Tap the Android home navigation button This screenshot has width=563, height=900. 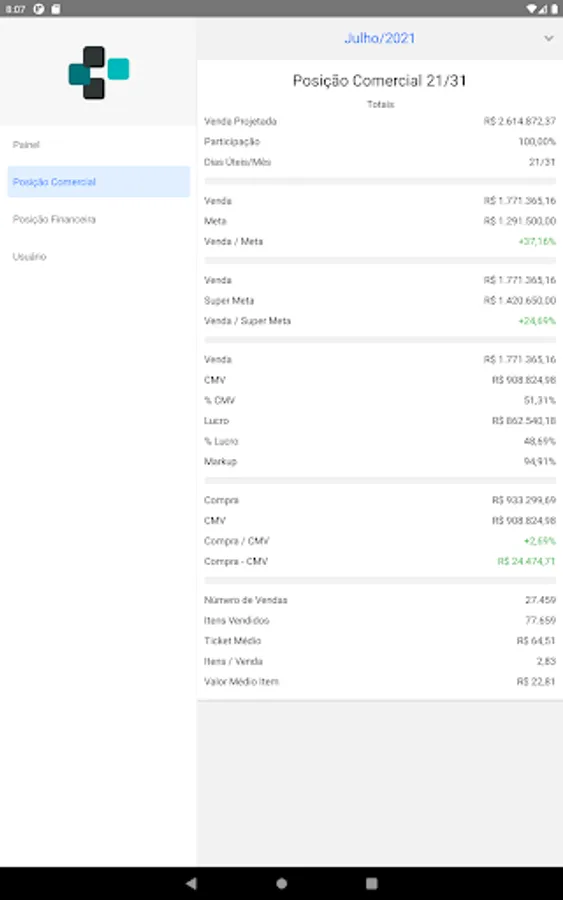(281, 883)
